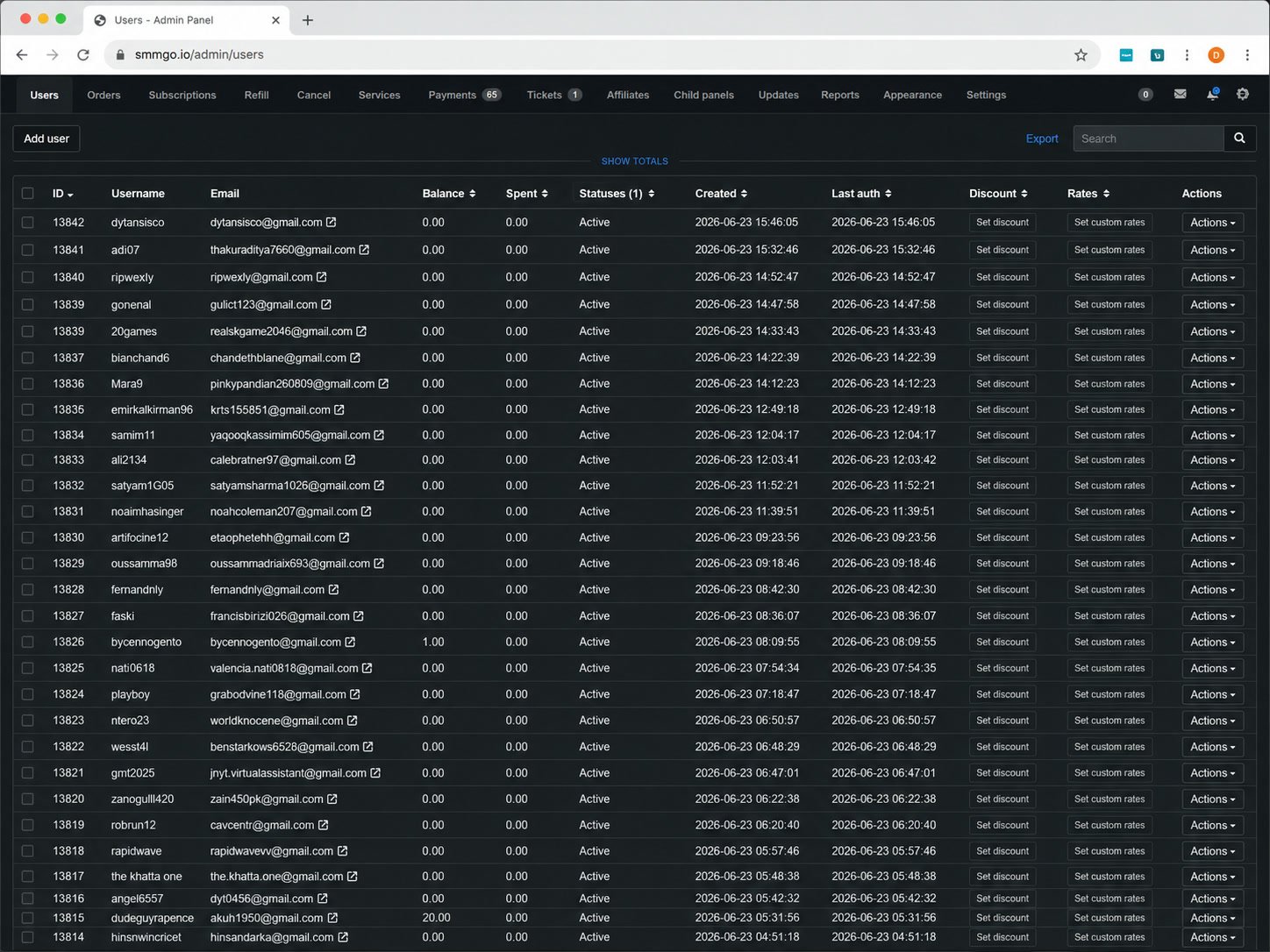The image size is (1270, 952).
Task: Go back in browser history
Action: click(22, 55)
